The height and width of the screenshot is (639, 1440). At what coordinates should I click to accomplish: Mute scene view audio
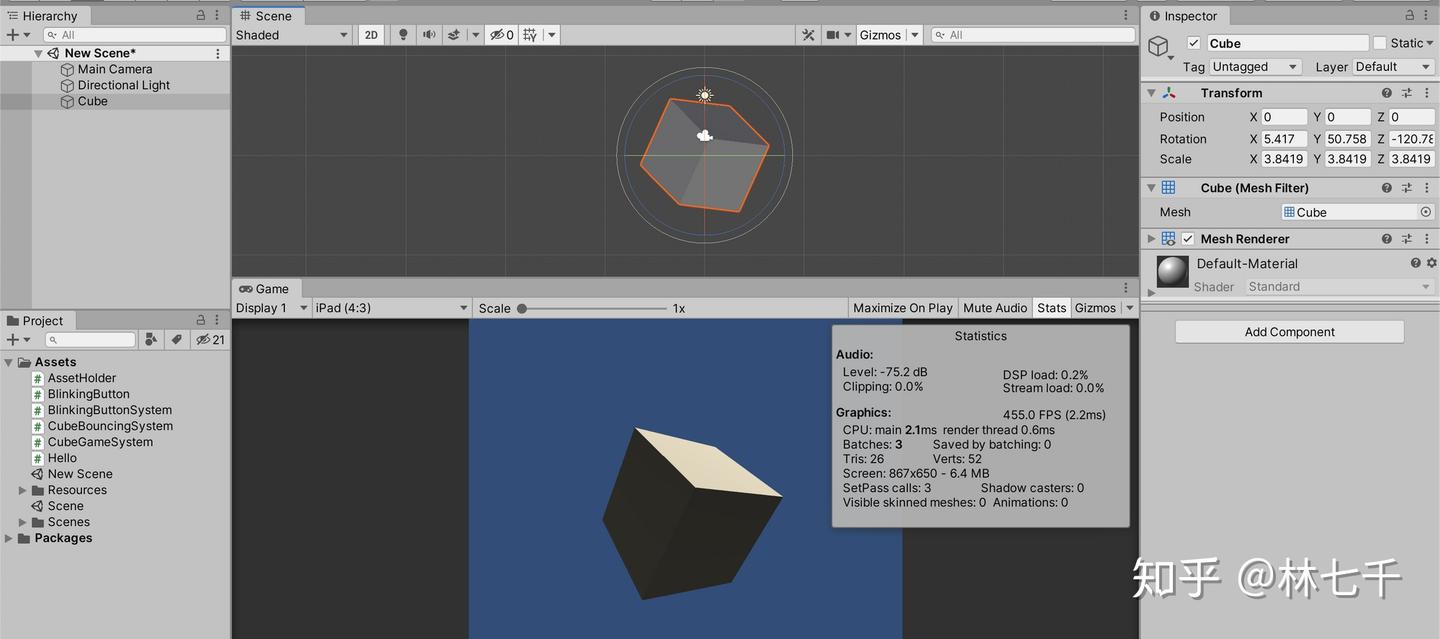428,34
